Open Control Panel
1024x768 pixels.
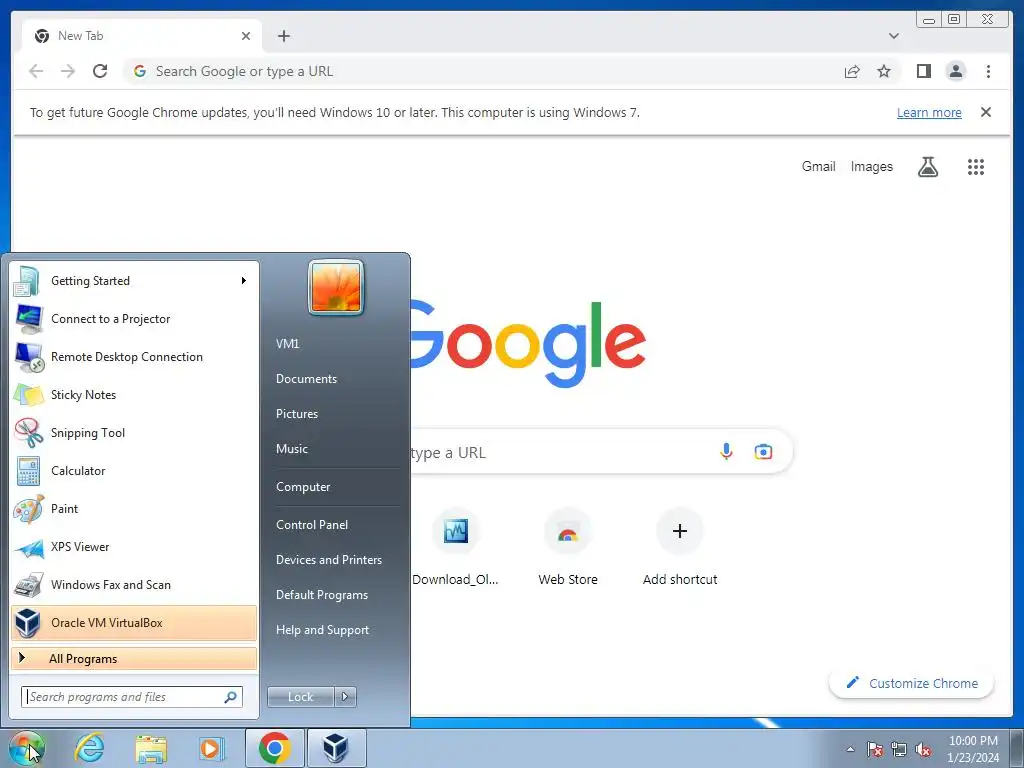pyautogui.click(x=312, y=525)
